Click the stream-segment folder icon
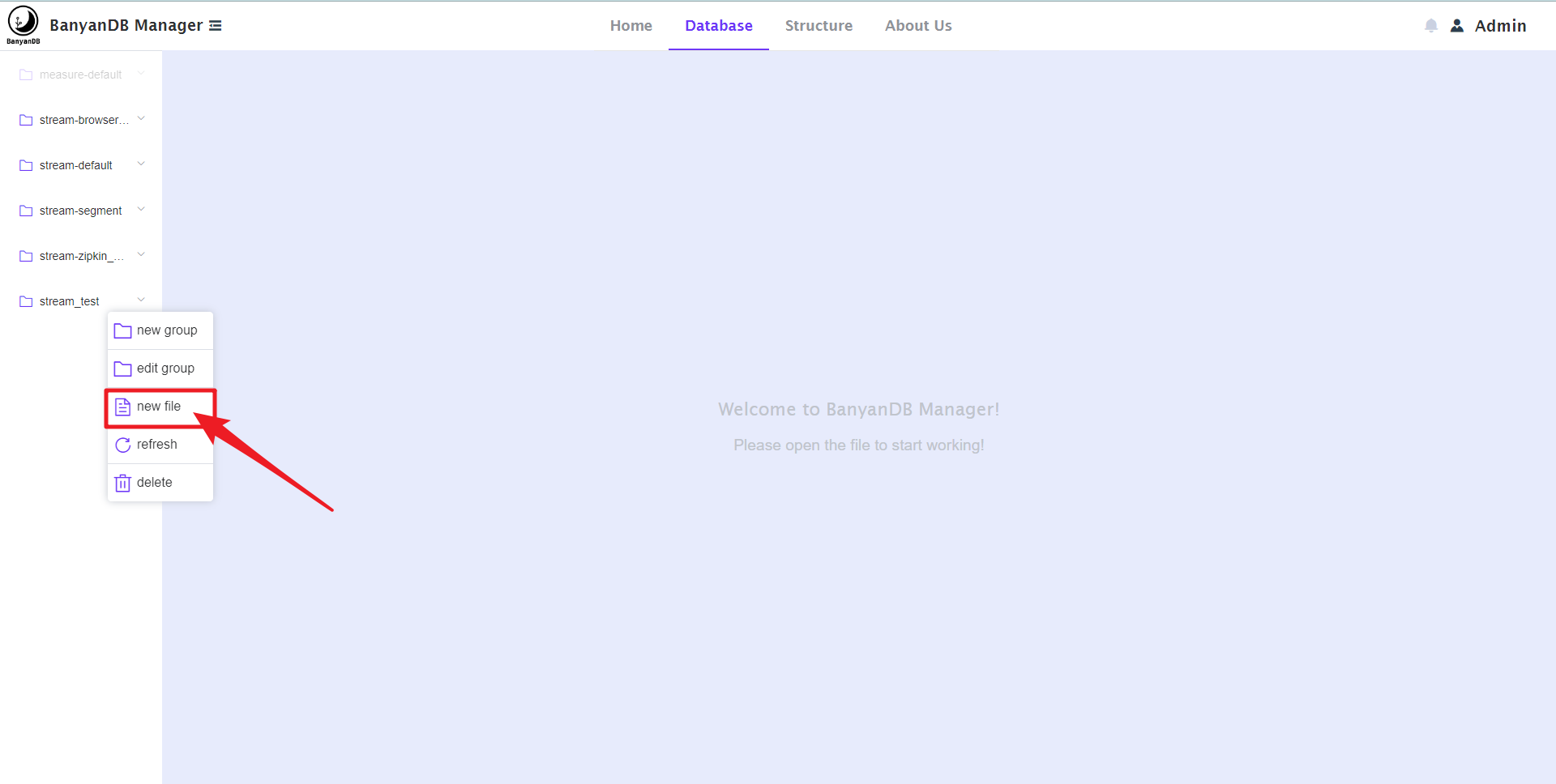 [26, 211]
